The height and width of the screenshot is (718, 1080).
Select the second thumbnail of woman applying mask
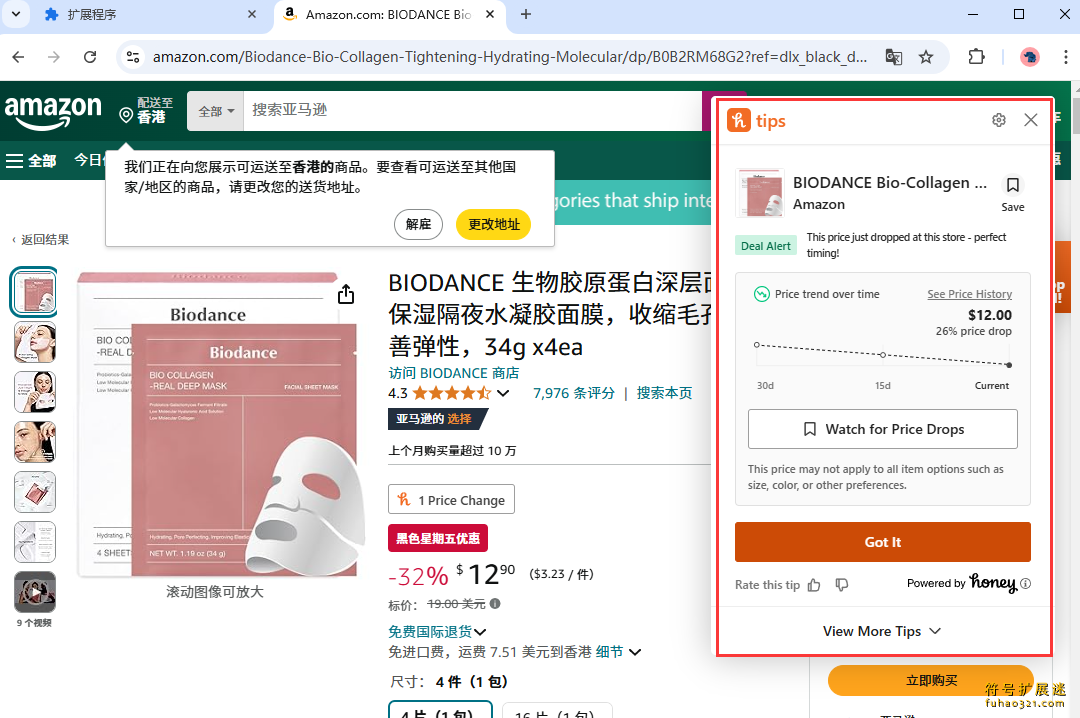34,342
